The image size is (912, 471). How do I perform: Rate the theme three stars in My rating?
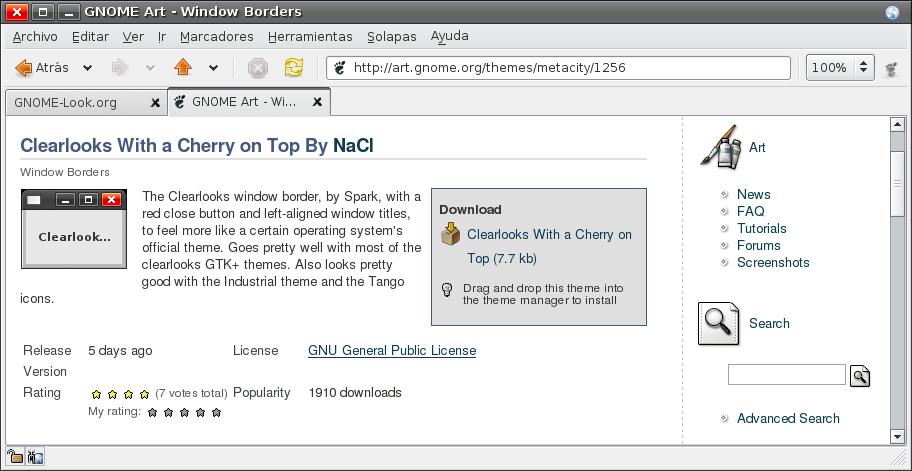(x=184, y=413)
